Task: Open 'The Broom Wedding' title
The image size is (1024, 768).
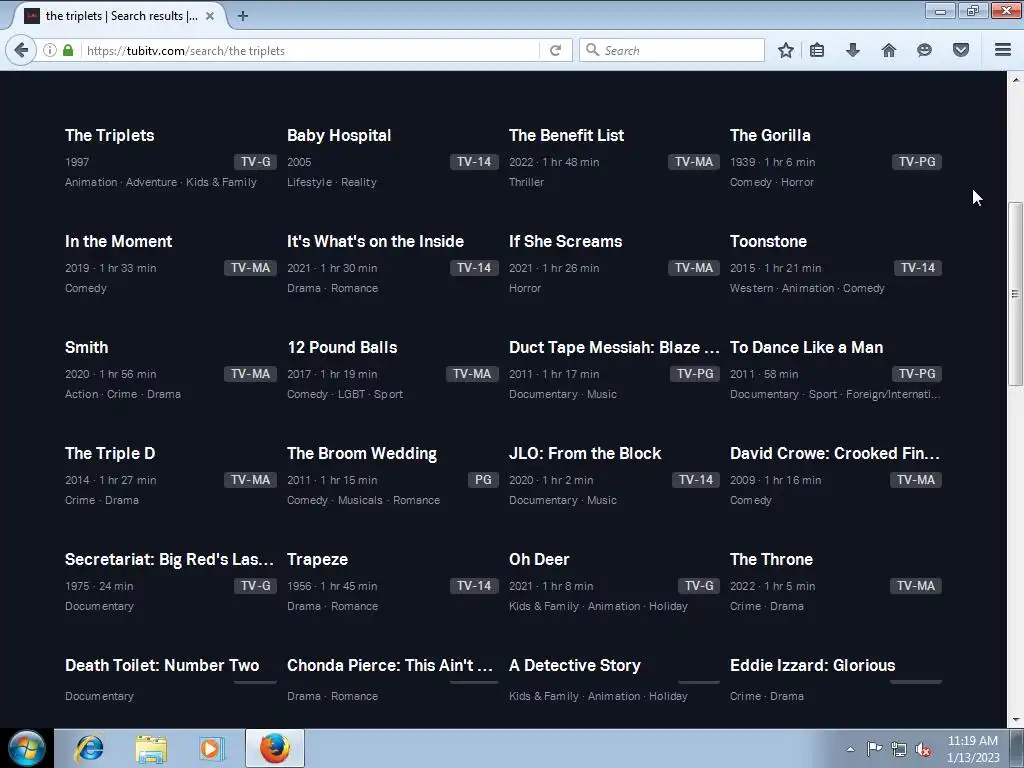Action: [x=362, y=453]
